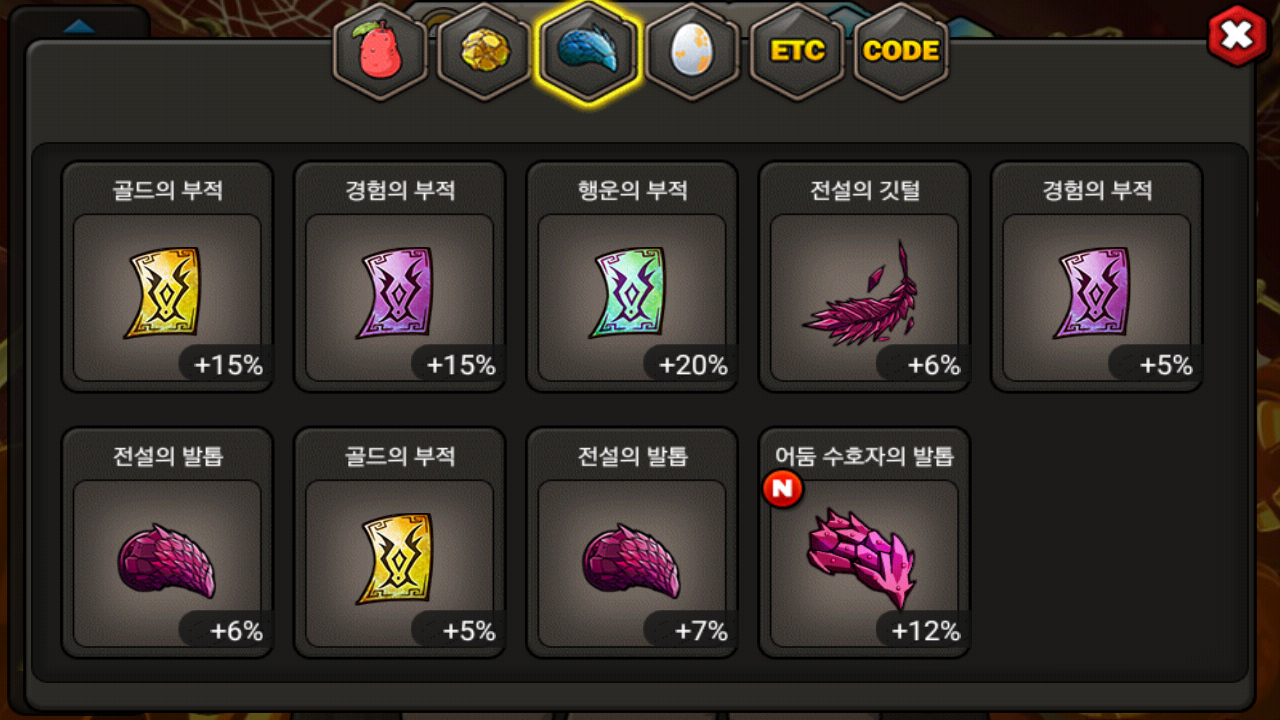Tap the red N new-item badge
The image size is (1280, 720).
(782, 489)
